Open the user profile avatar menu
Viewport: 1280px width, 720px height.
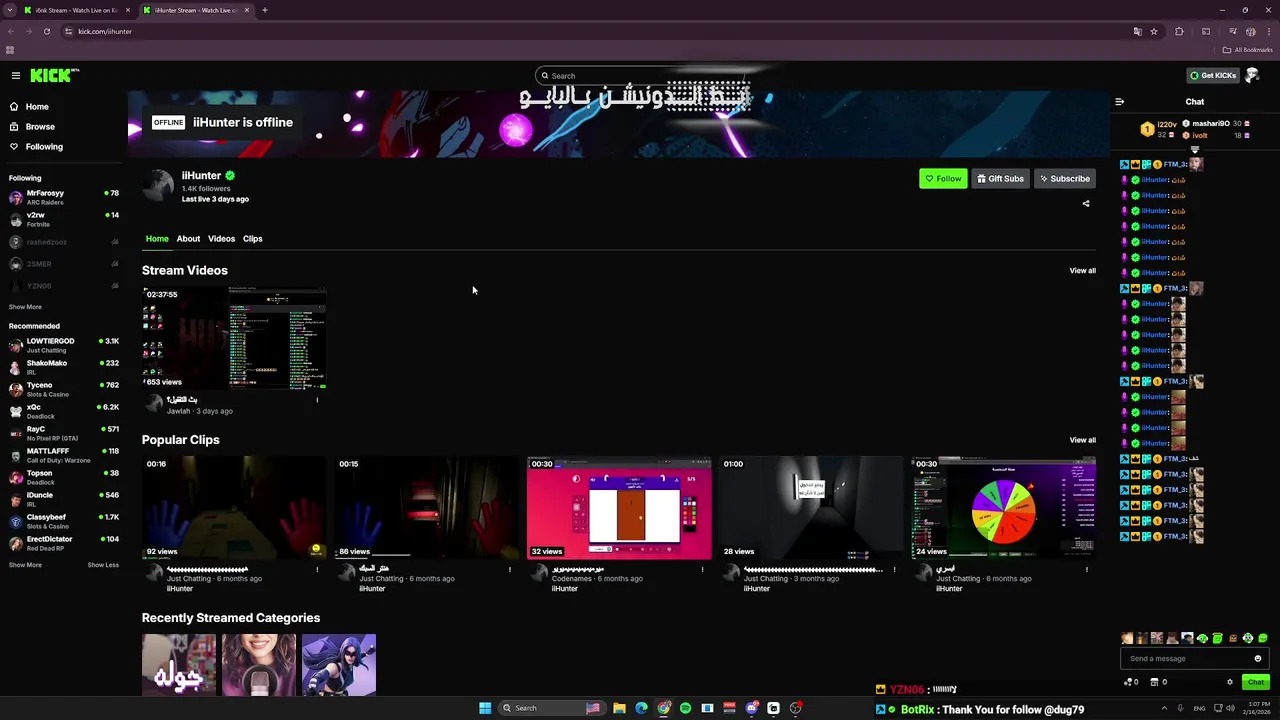[1252, 76]
